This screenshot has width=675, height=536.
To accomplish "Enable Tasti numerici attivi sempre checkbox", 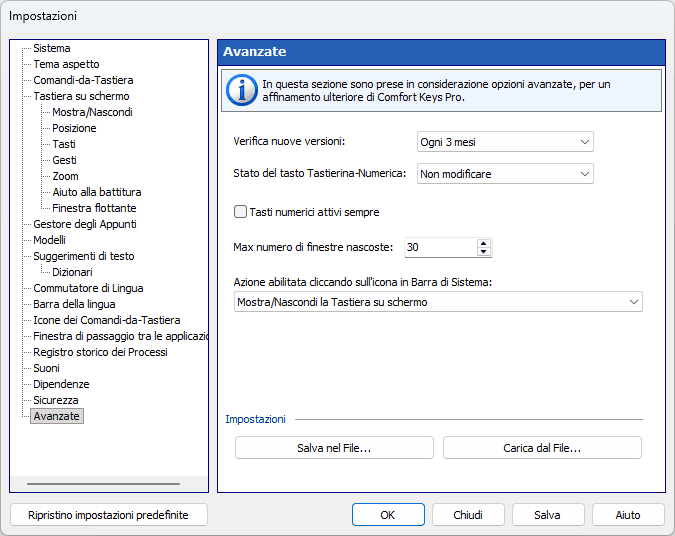I will [240, 212].
